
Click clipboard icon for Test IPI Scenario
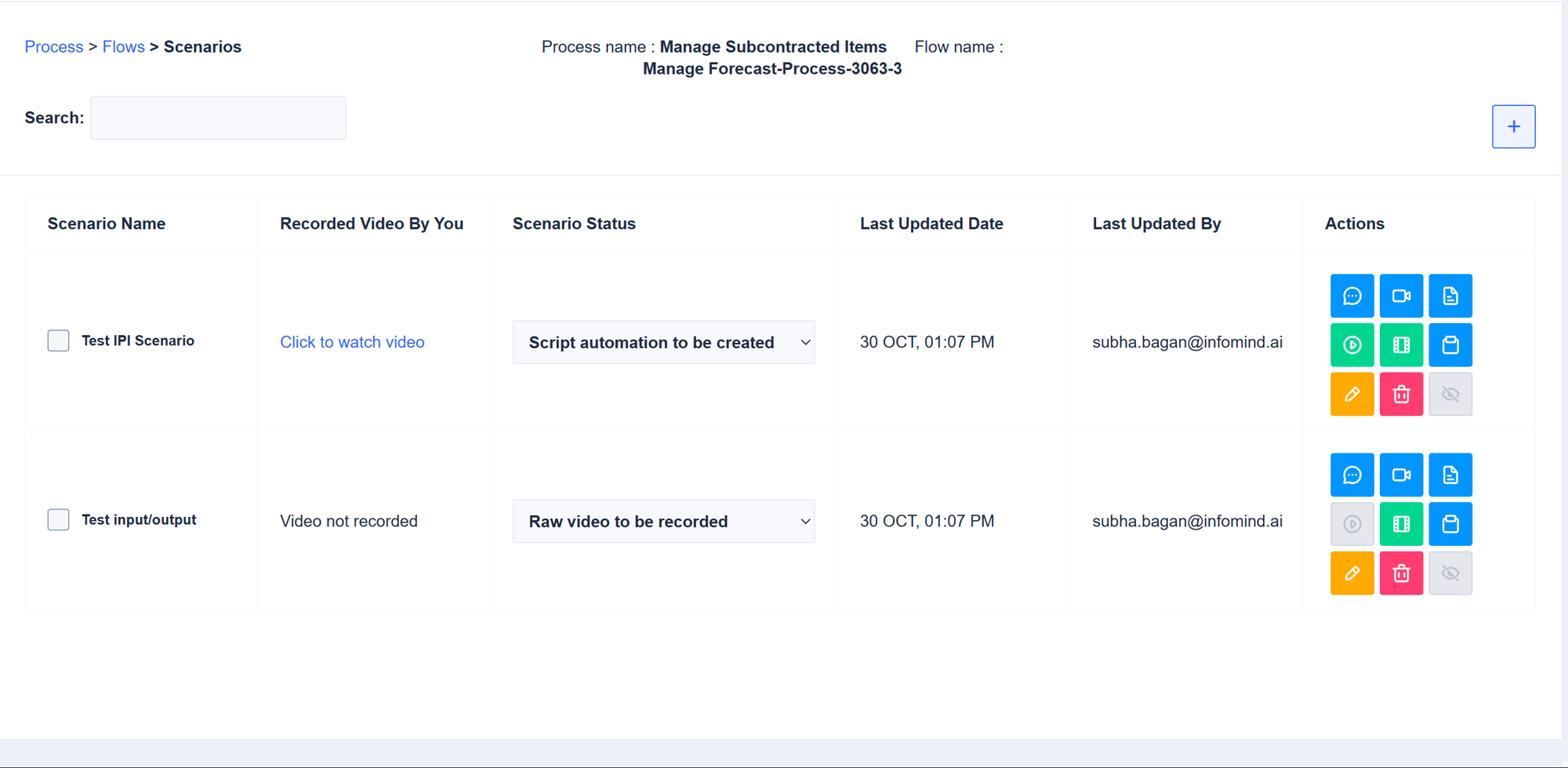[1450, 345]
